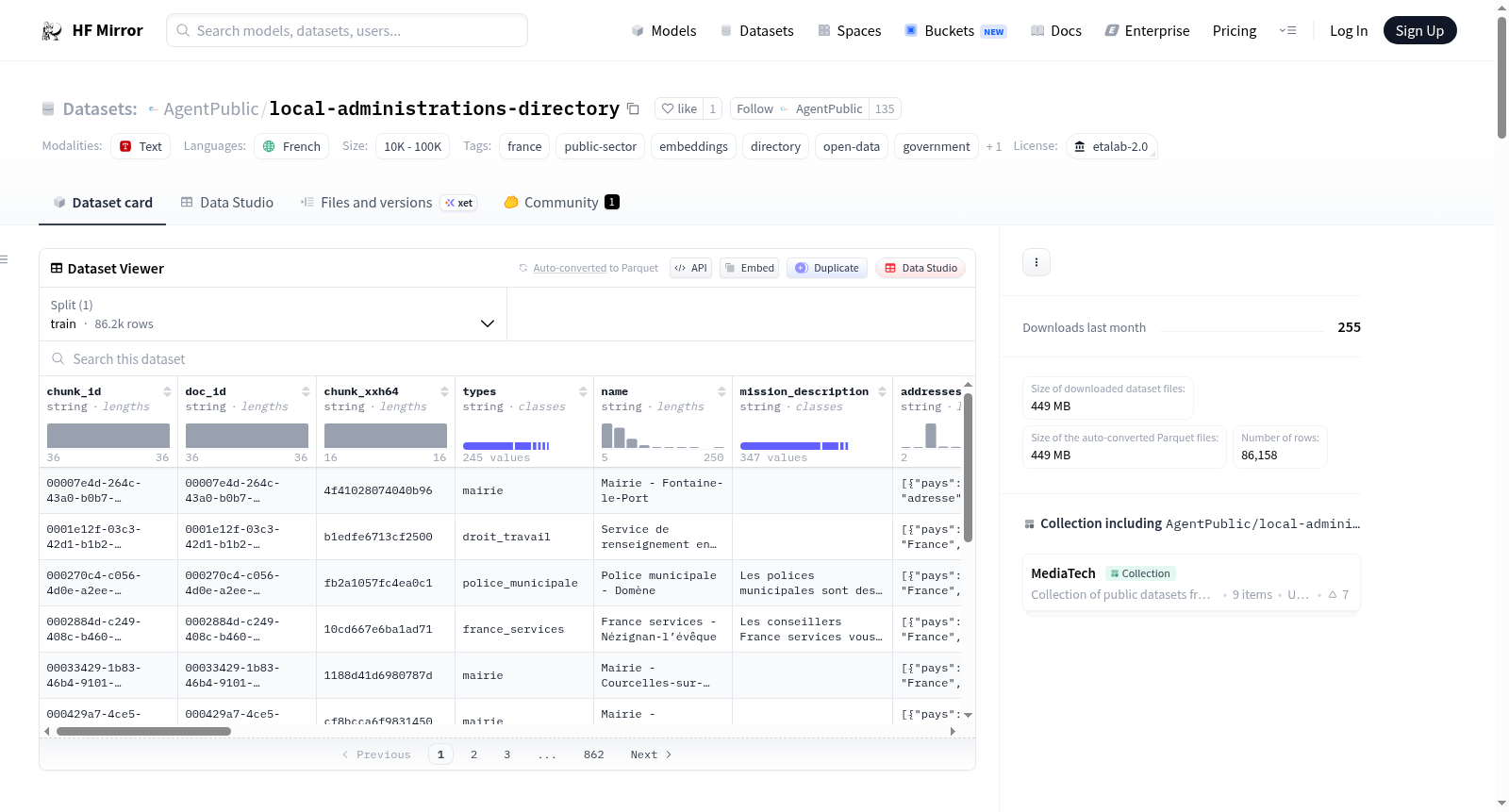The height and width of the screenshot is (812, 1509).
Task: Click the types classes distribution bar
Action: (506, 446)
